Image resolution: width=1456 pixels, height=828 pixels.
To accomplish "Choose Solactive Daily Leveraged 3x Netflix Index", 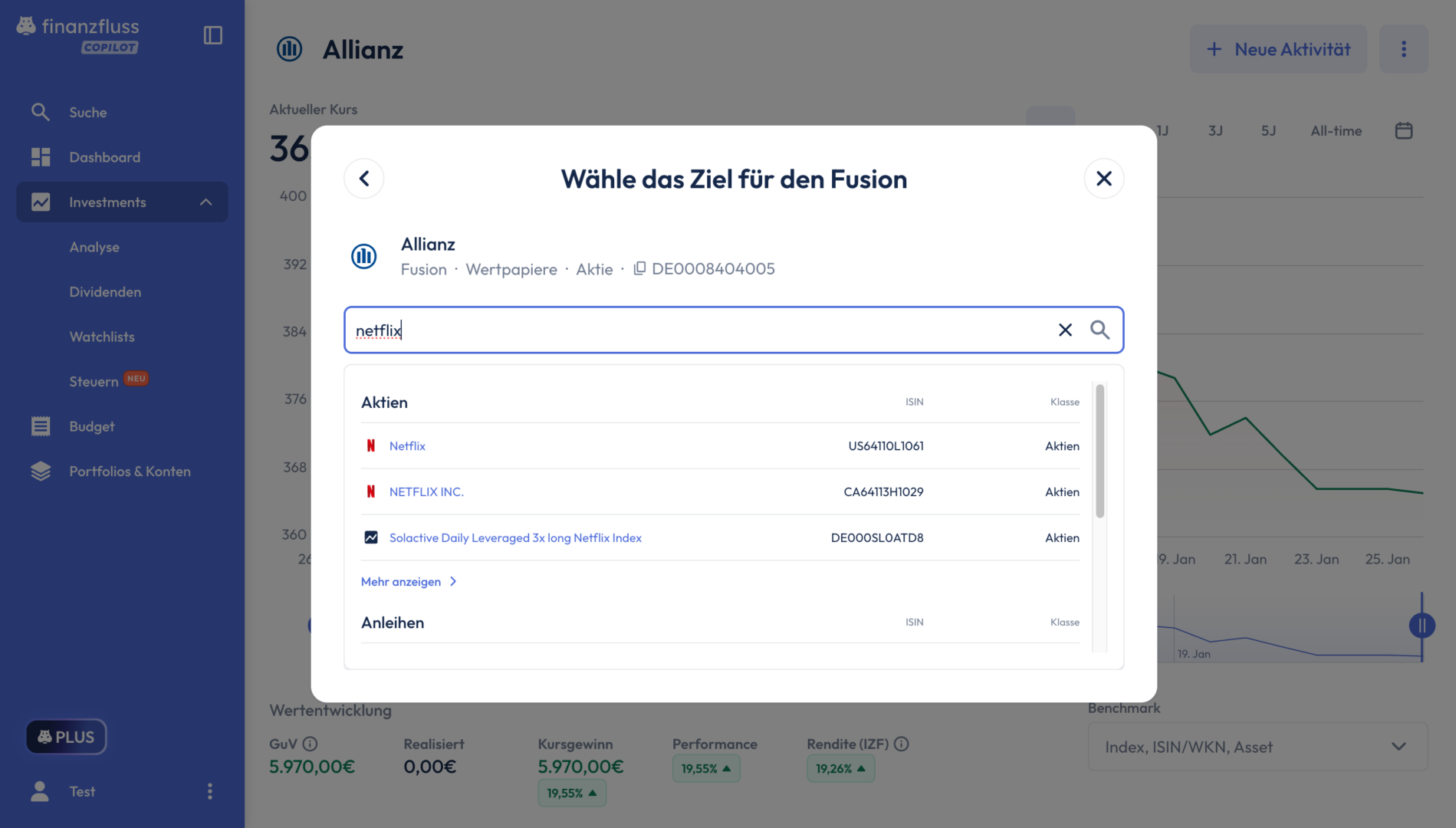I will pyautogui.click(x=515, y=538).
